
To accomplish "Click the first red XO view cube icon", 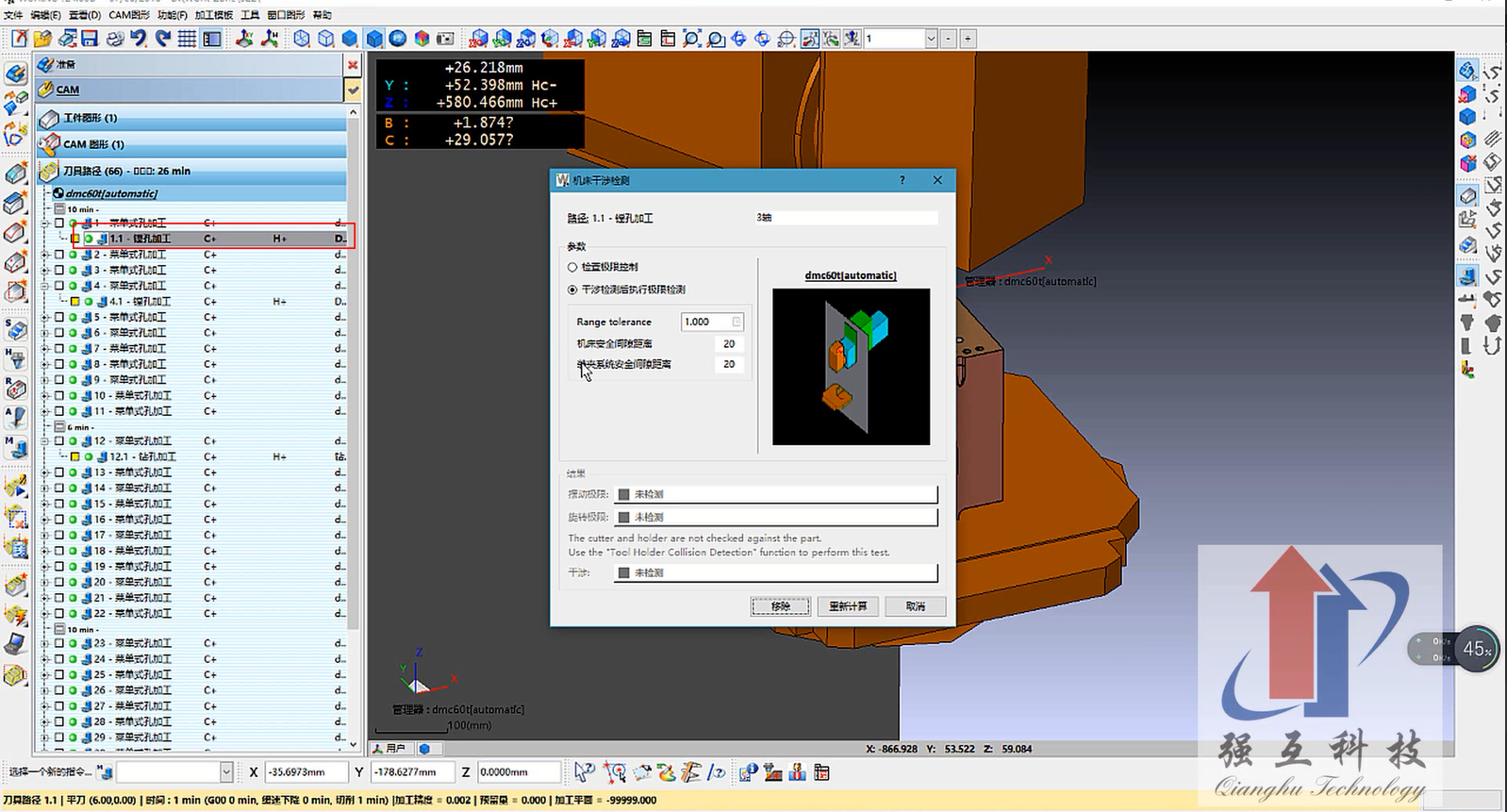I will [478, 38].
